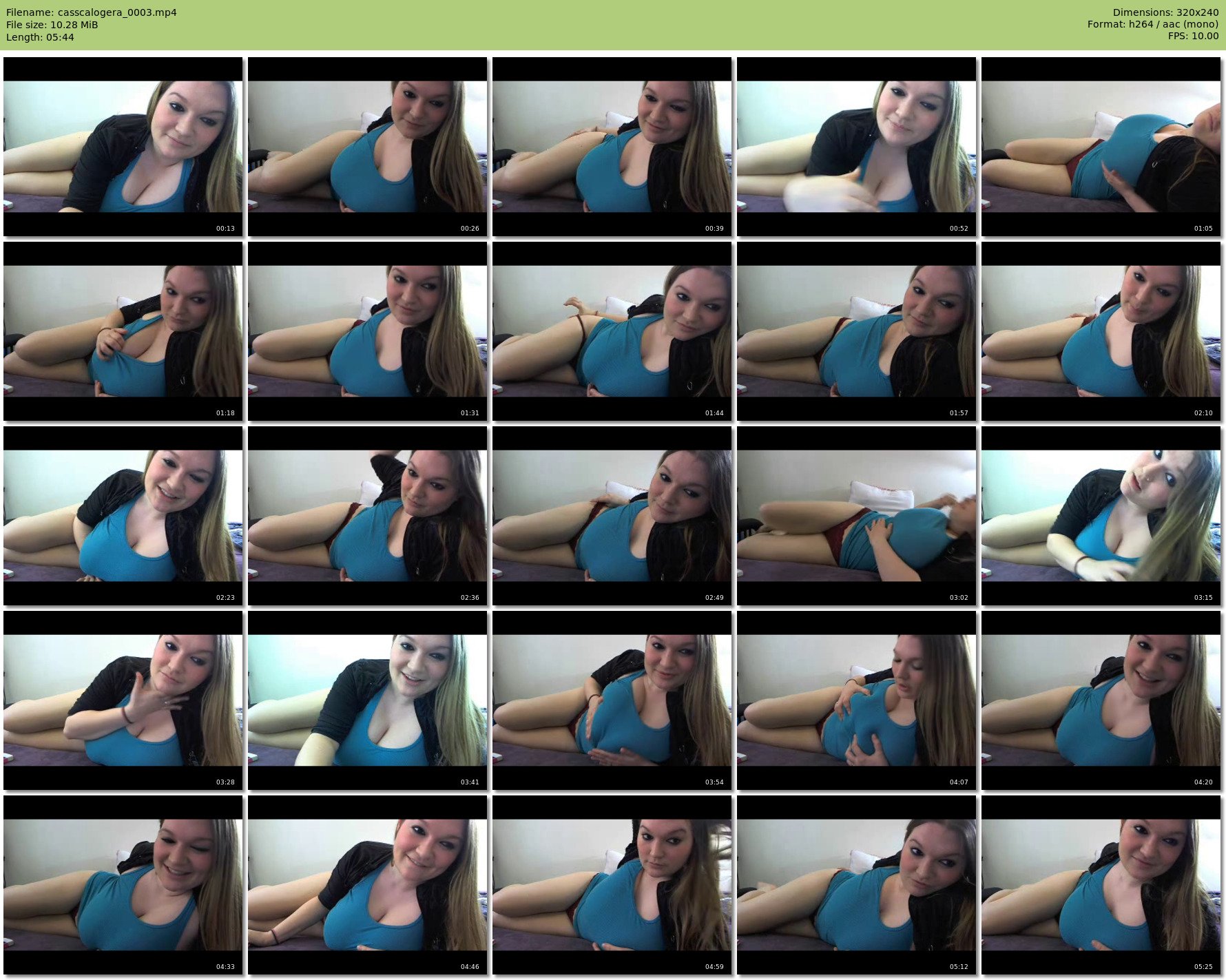Click the Format h264 / aac text
1226x980 pixels.
point(1153,24)
